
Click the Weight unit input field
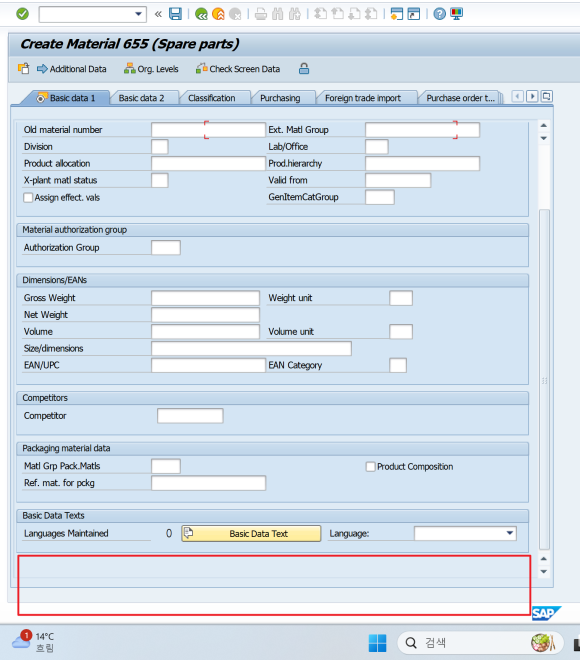click(x=401, y=298)
